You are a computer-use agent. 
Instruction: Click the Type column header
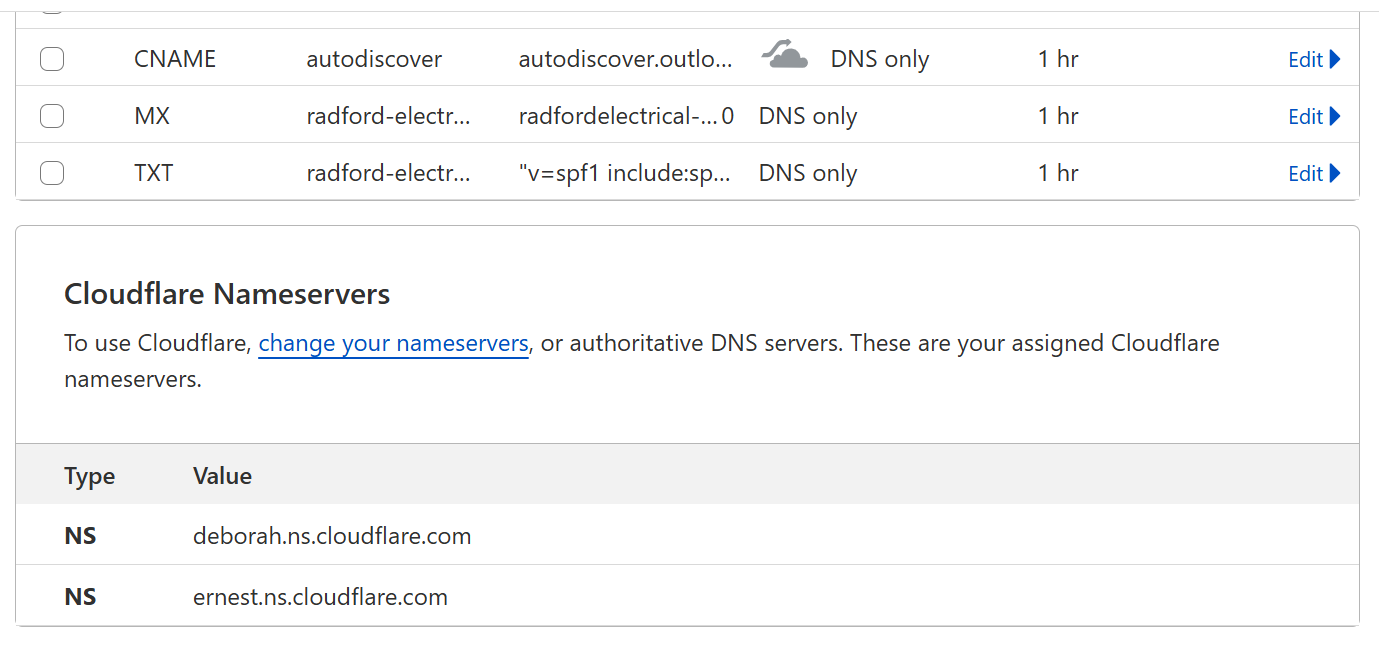(x=90, y=475)
